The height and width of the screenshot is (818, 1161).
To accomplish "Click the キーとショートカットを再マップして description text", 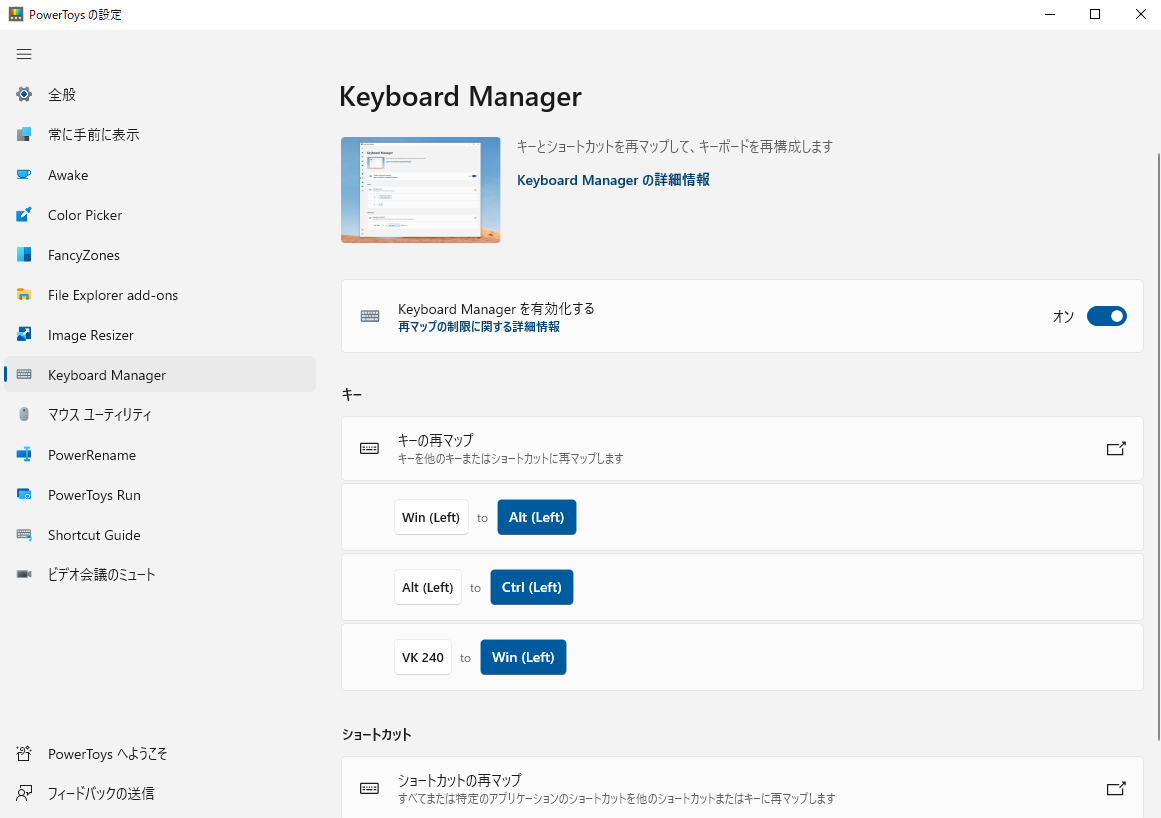I will pos(675,147).
